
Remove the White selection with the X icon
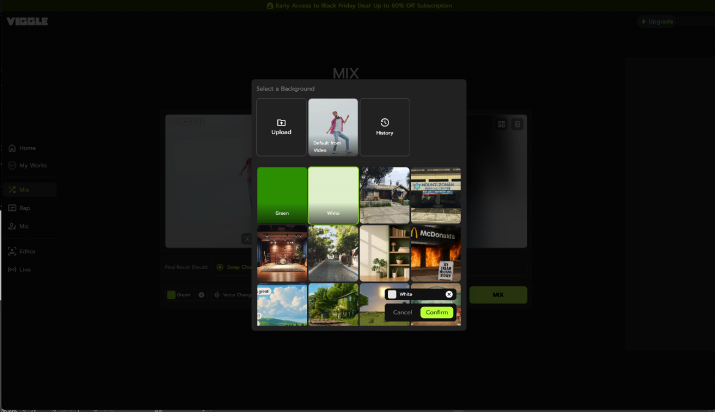click(x=449, y=294)
